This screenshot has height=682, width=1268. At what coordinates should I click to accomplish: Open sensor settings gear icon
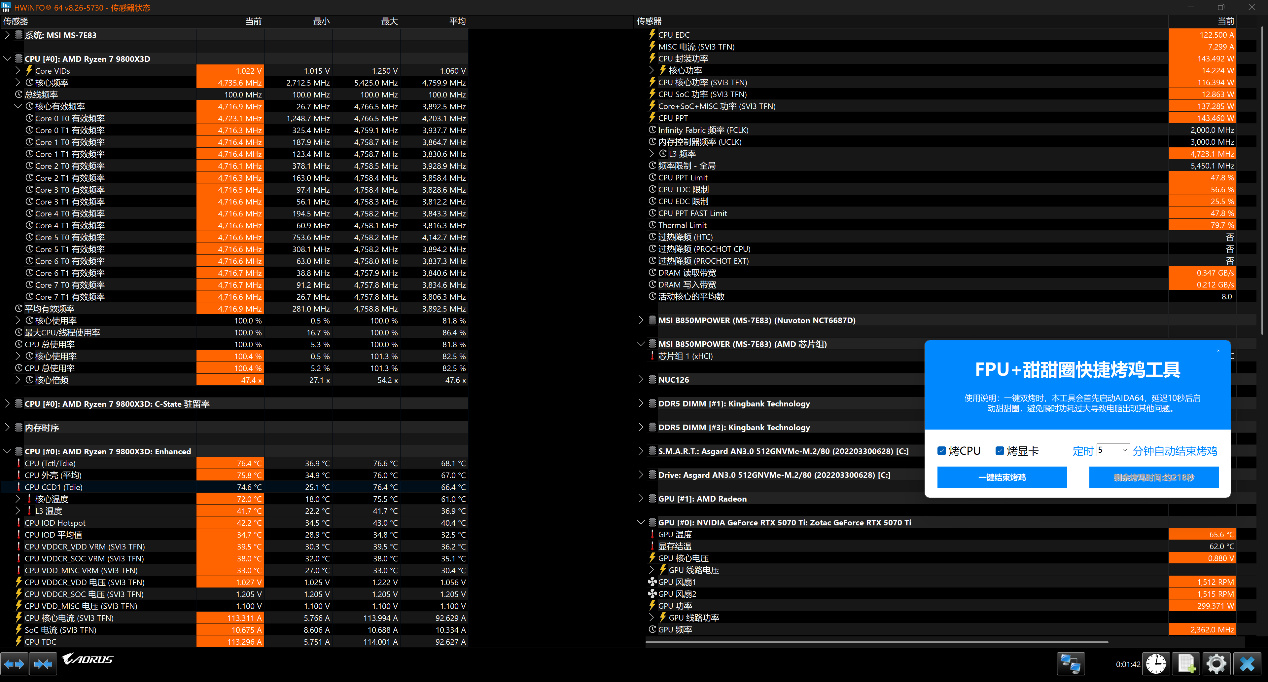pos(1216,663)
